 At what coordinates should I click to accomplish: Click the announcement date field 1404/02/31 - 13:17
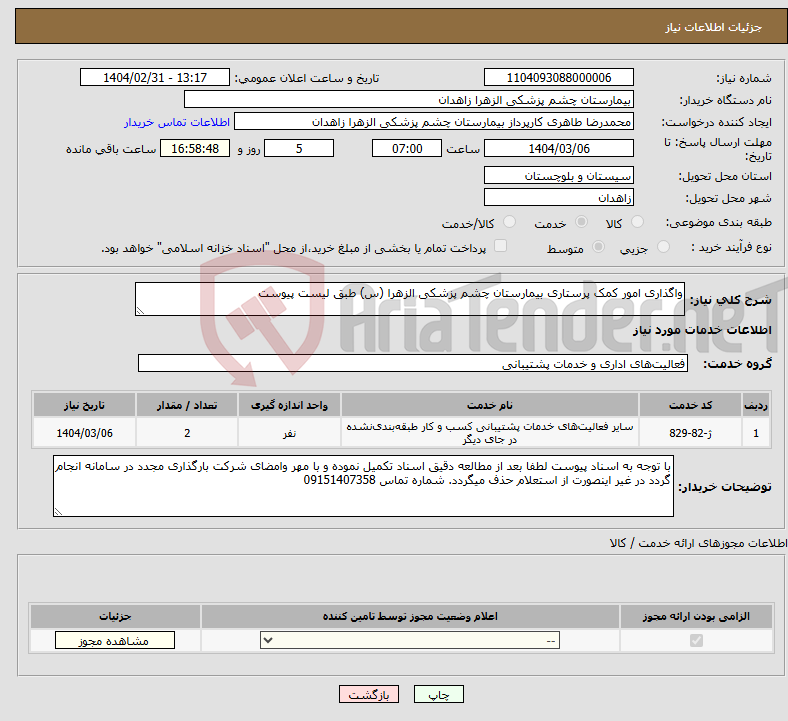(x=155, y=77)
